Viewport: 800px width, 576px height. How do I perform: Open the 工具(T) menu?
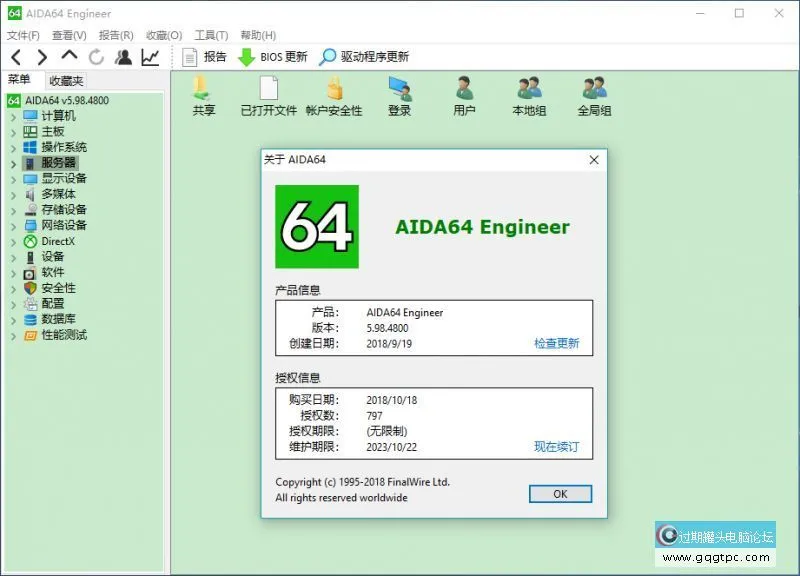[x=210, y=35]
